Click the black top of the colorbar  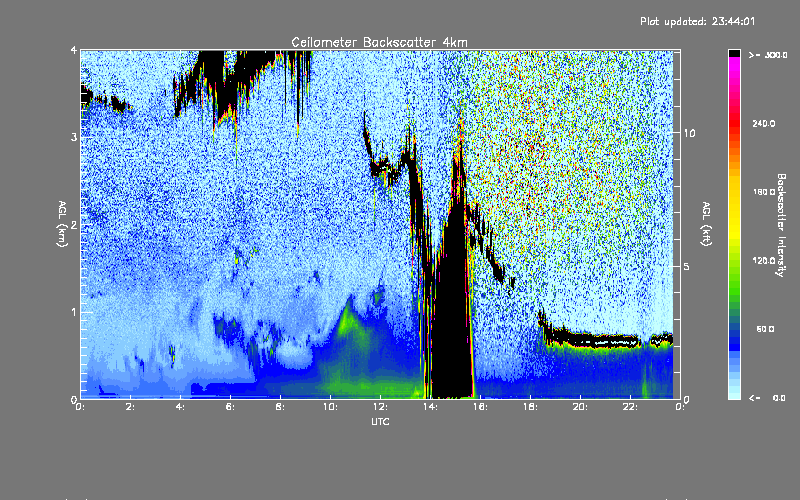point(734,53)
